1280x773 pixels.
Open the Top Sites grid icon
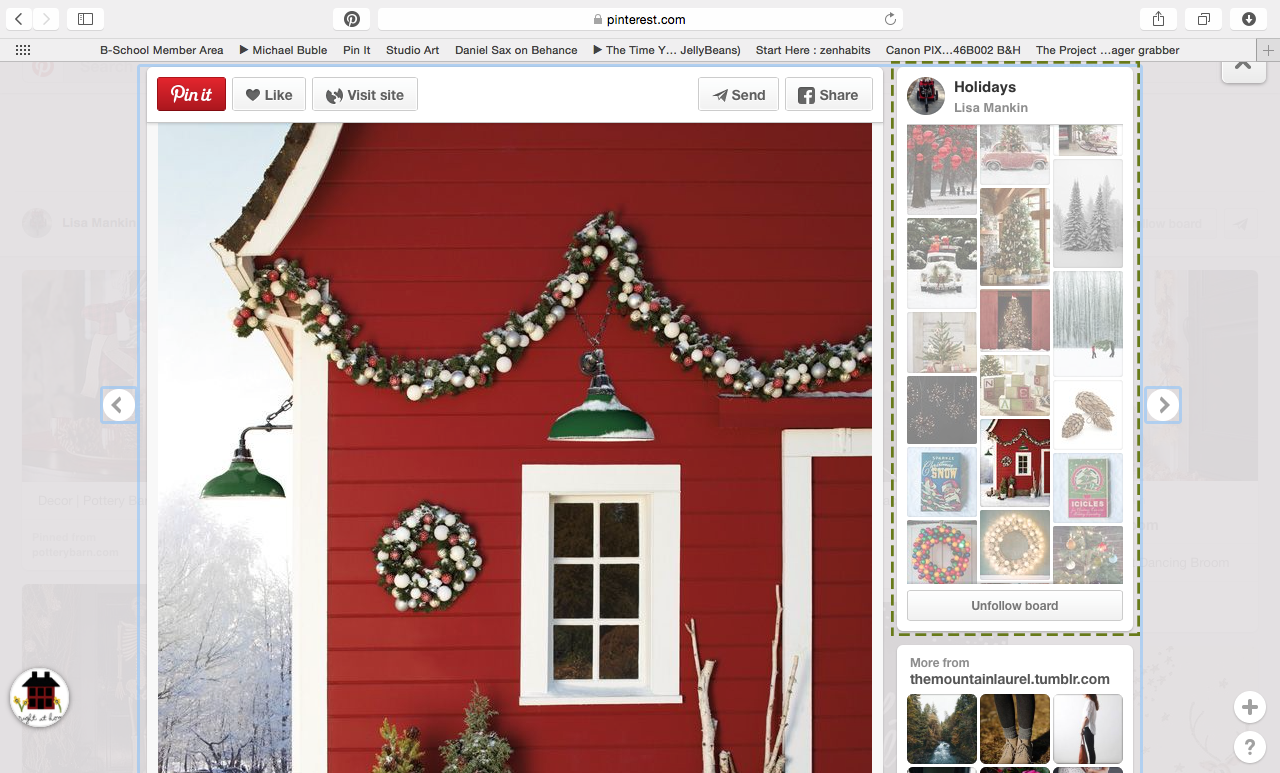[23, 50]
